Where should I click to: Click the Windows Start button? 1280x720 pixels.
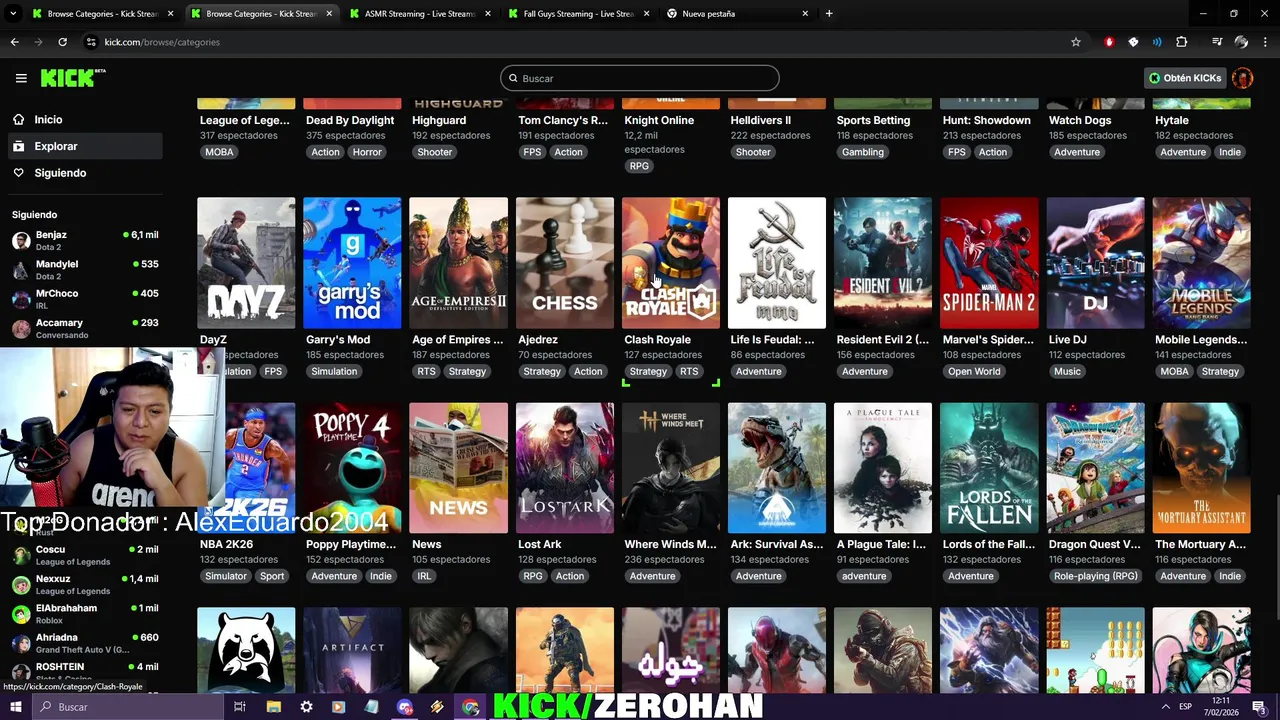tap(15, 707)
